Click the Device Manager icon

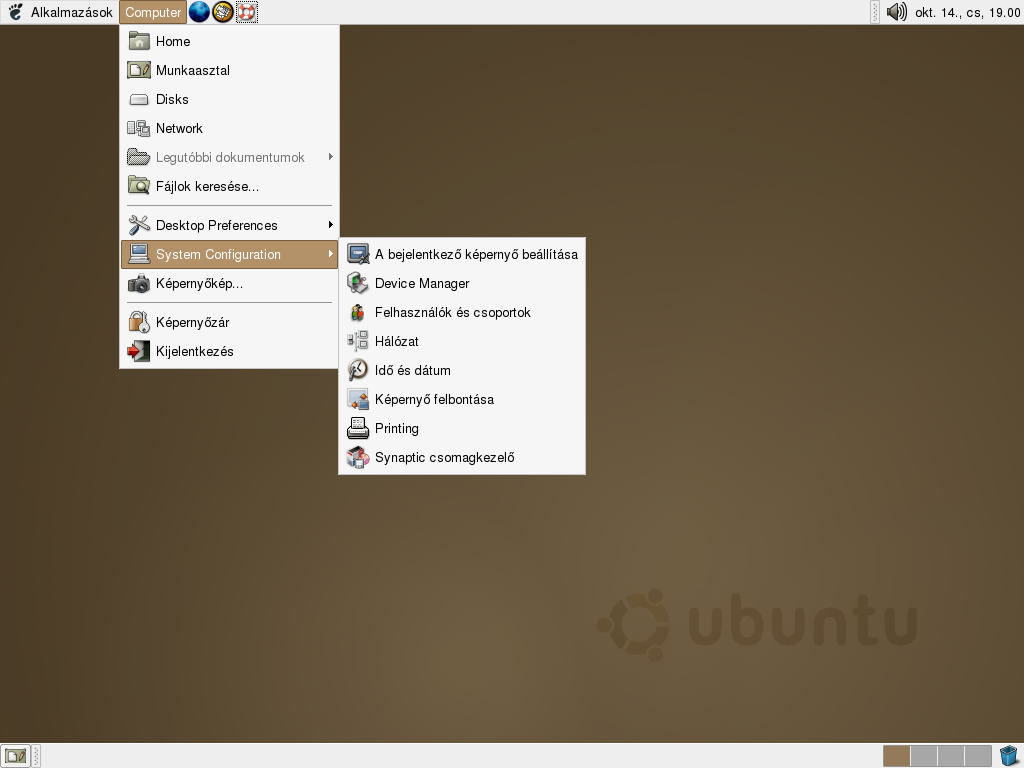pyautogui.click(x=358, y=283)
